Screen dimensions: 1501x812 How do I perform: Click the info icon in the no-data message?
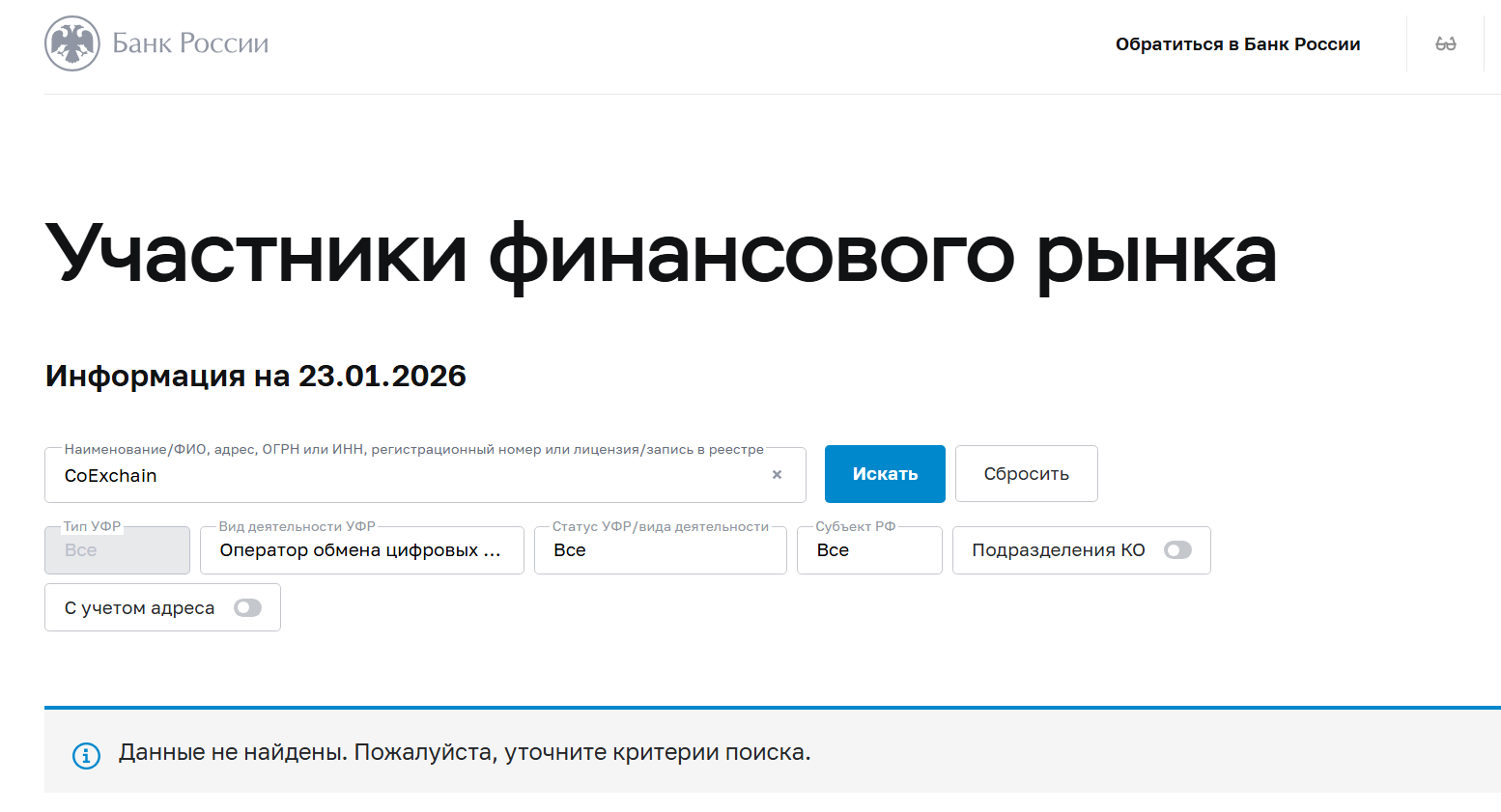tap(87, 755)
